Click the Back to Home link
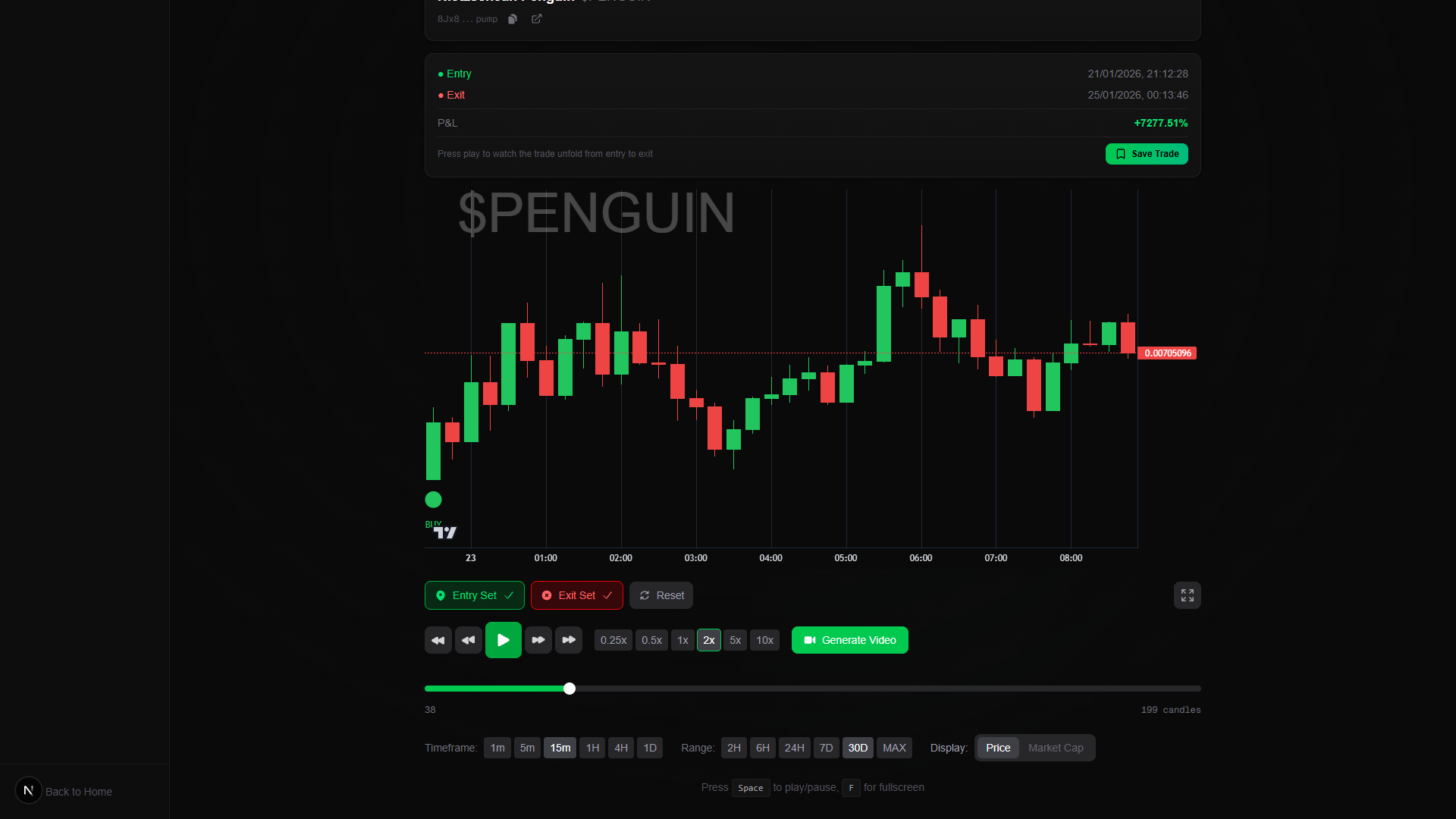 [x=78, y=791]
